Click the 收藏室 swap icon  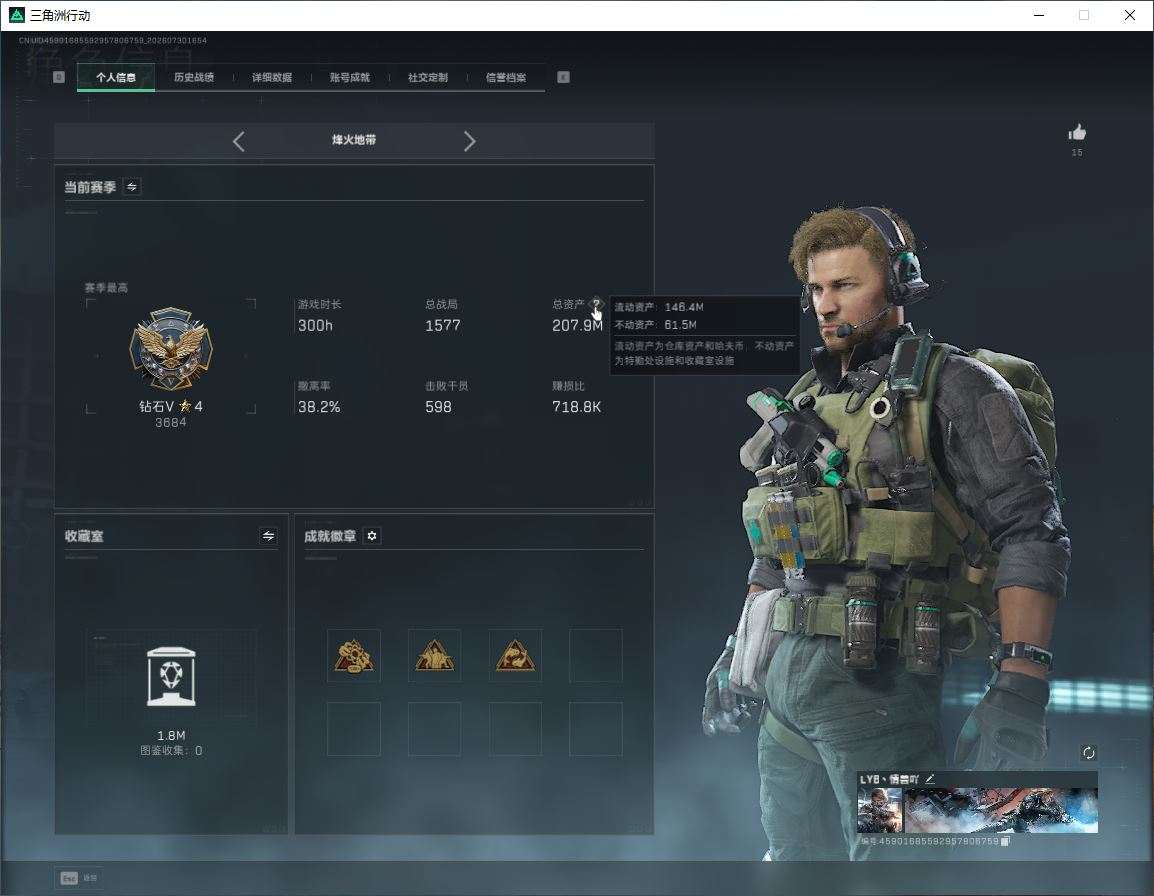point(269,536)
